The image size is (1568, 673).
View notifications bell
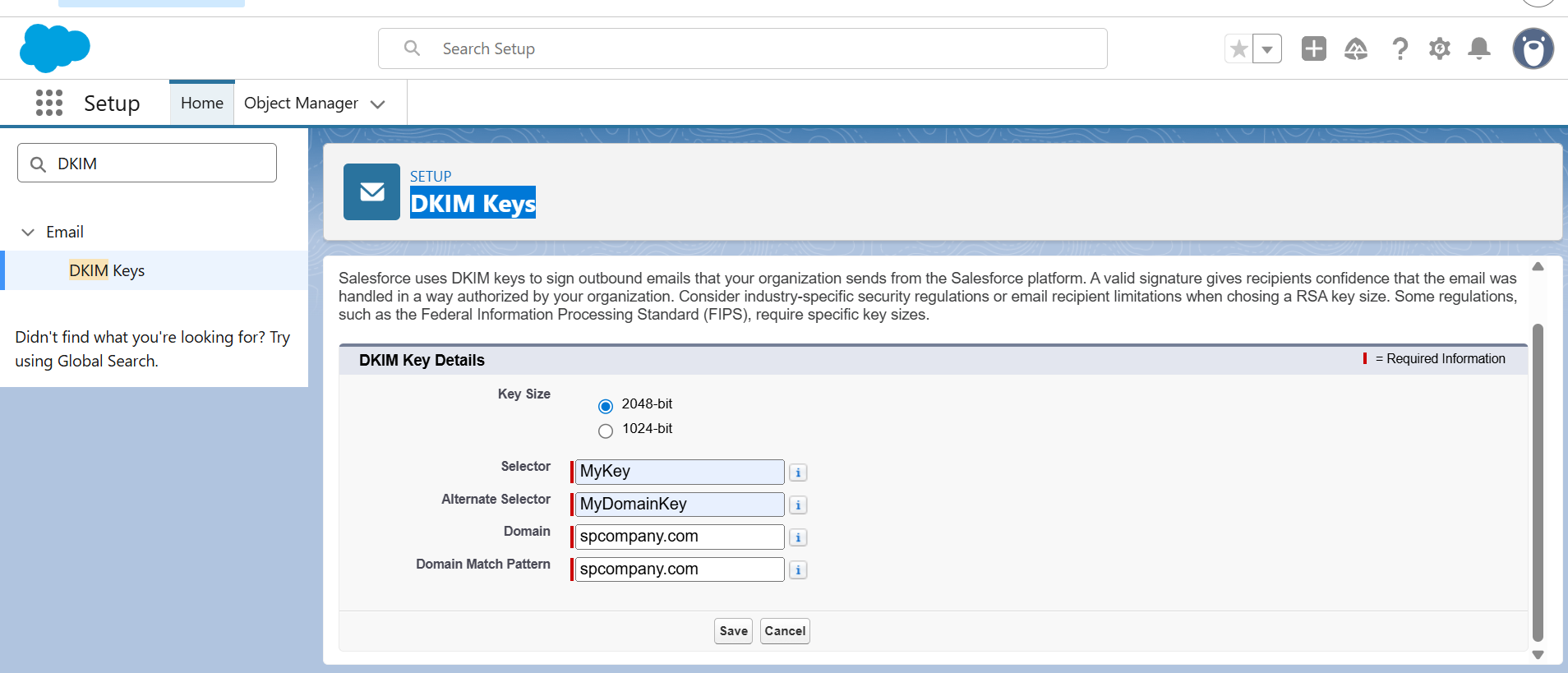pyautogui.click(x=1478, y=49)
